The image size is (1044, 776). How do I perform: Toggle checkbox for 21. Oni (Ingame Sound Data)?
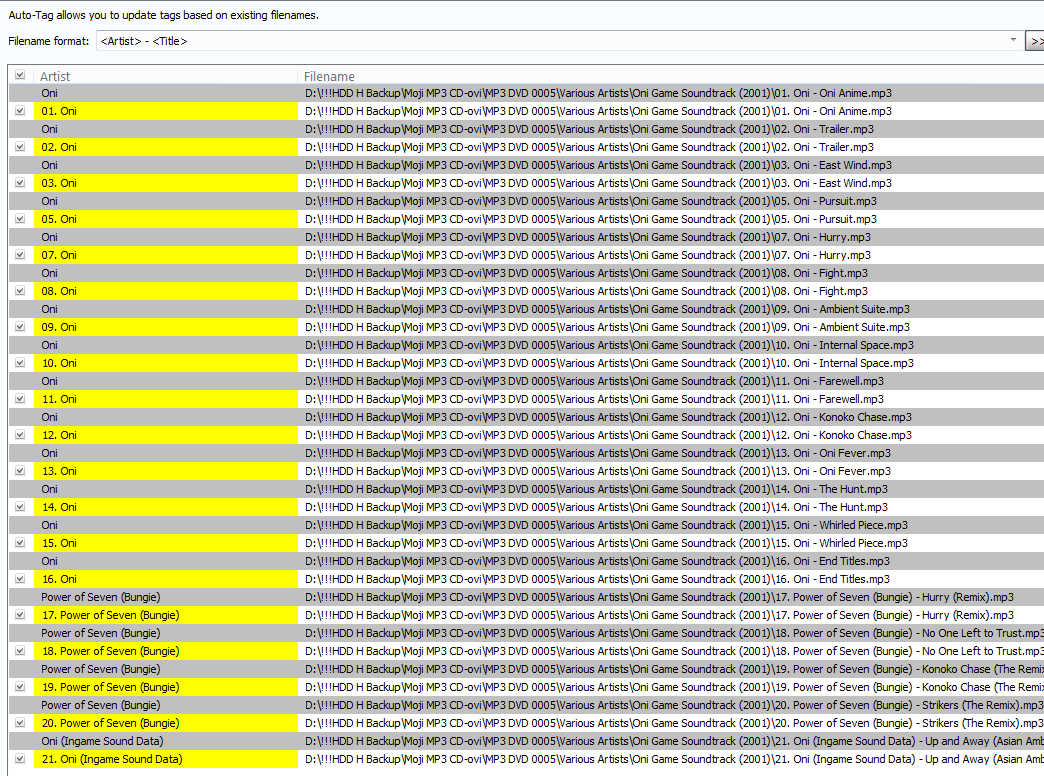(20, 759)
